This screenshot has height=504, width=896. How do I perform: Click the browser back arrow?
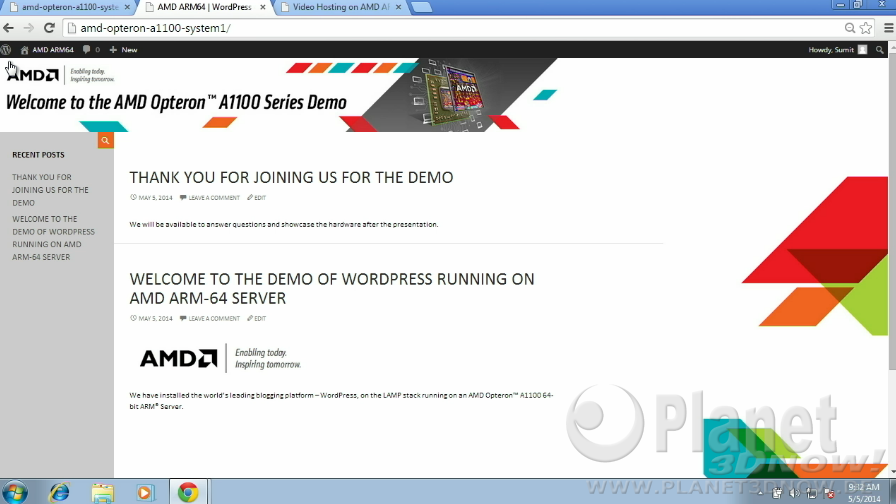(9, 28)
